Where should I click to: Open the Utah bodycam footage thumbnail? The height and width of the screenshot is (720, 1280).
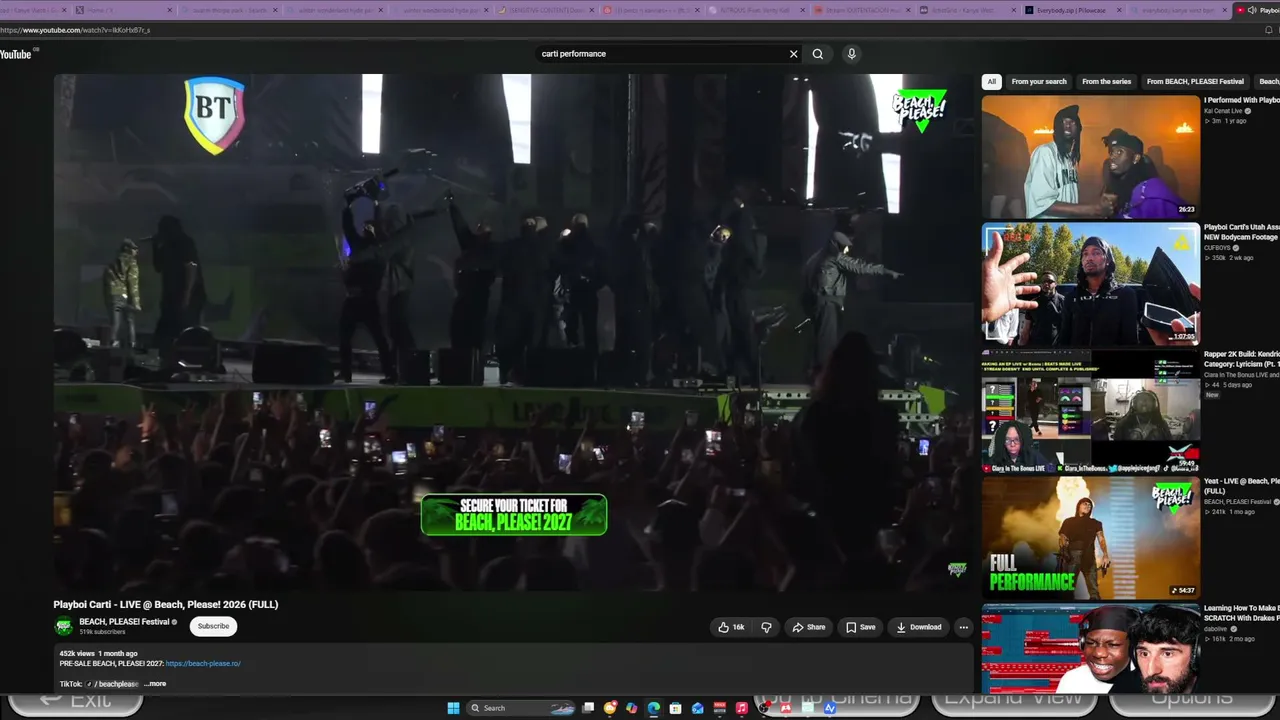point(1091,283)
